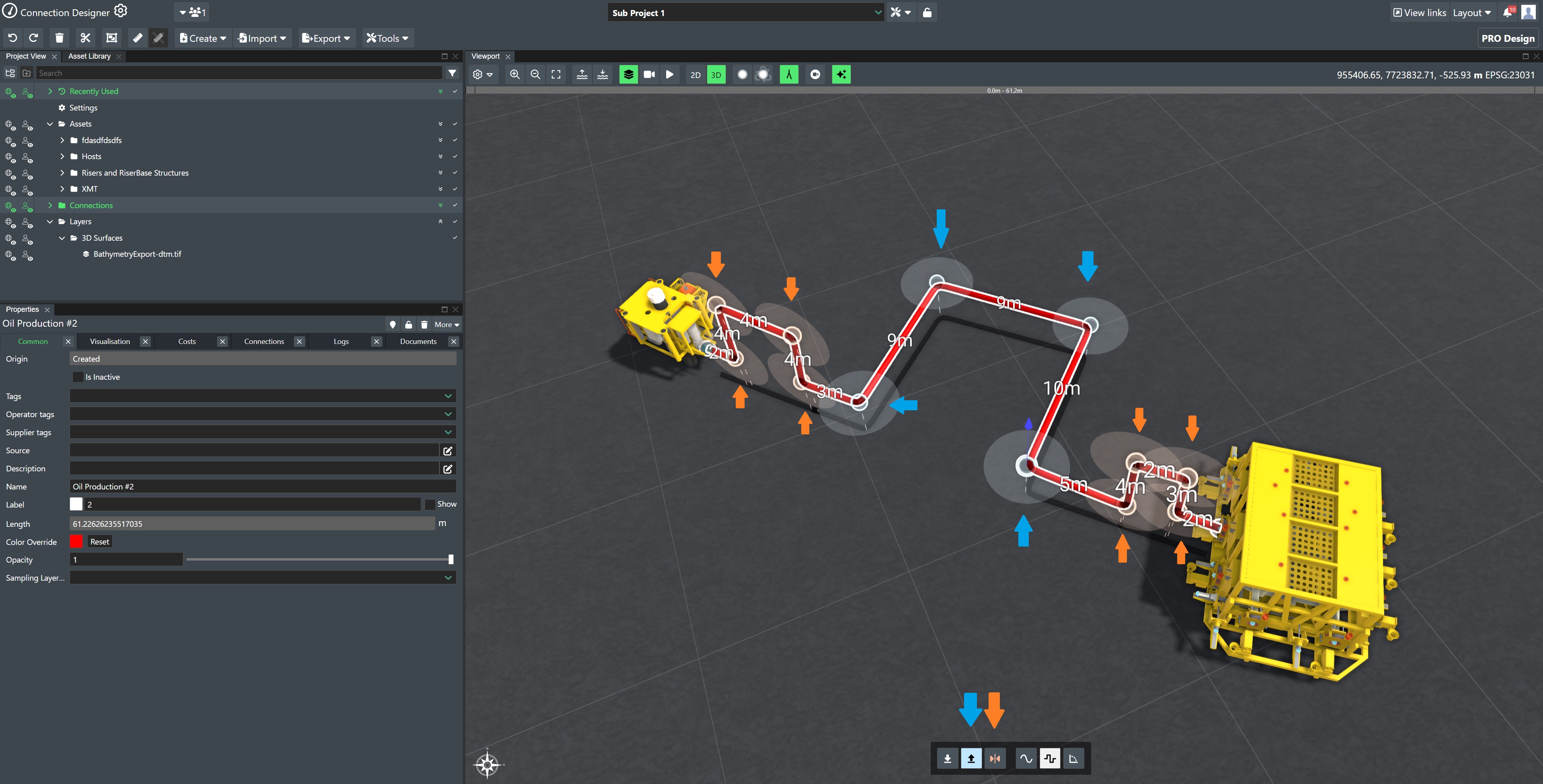1543x784 pixels.
Task: Click the scissors cut icon
Action: [86, 38]
